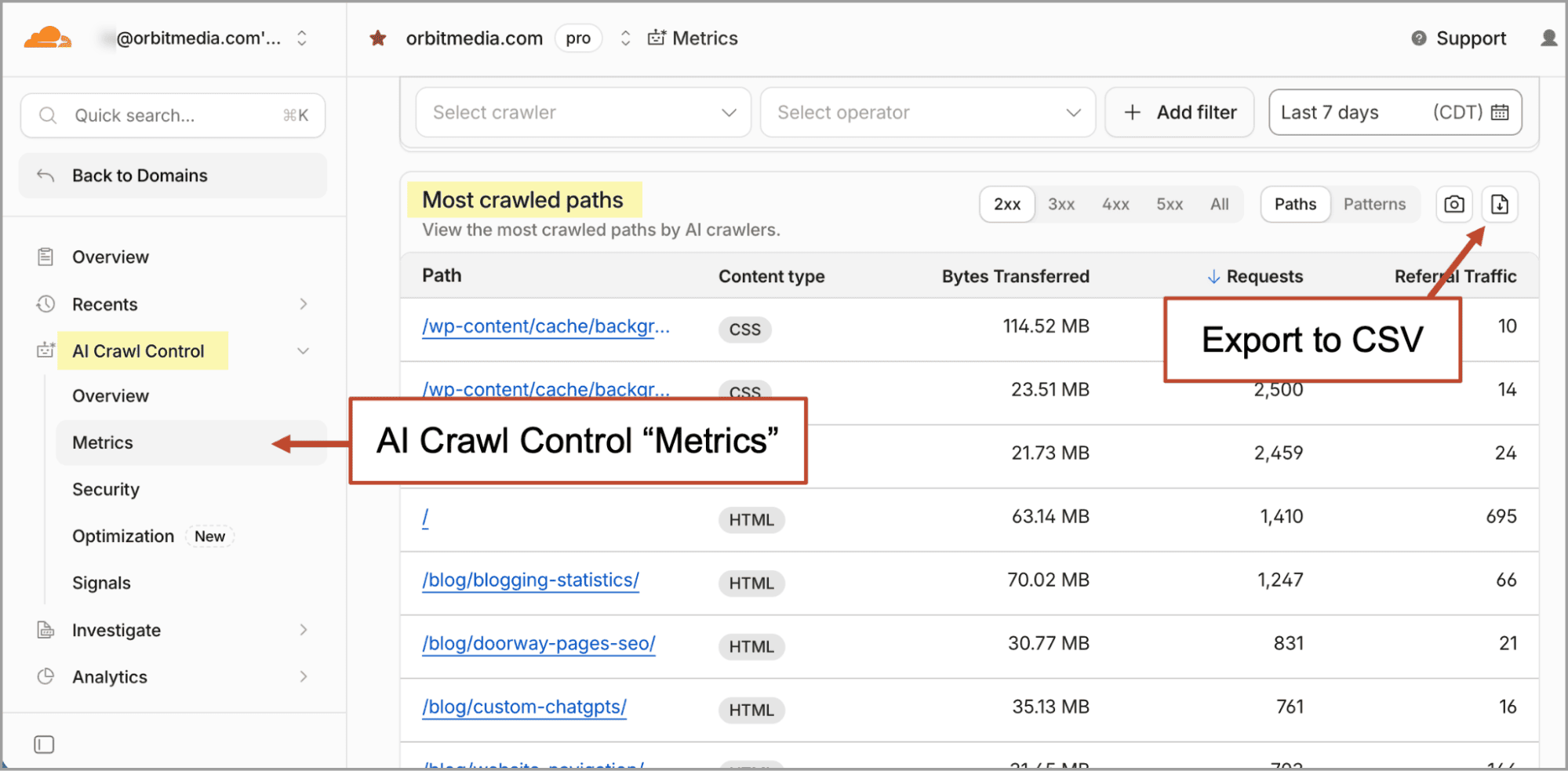1568x771 pixels.
Task: Click the Support link
Action: coord(1471,38)
